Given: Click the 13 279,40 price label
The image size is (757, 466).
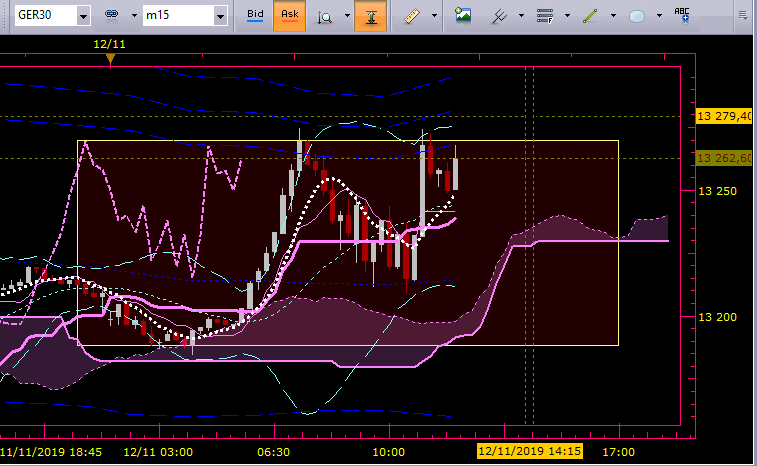Looking at the screenshot, I should pos(724,116).
